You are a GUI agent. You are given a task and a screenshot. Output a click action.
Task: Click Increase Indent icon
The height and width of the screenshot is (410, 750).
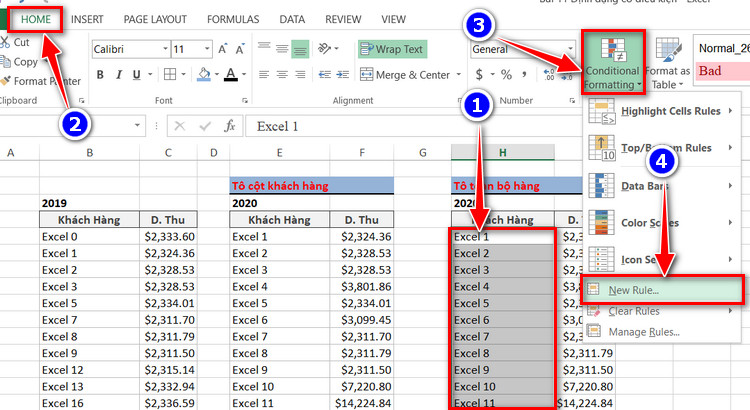pyautogui.click(x=342, y=75)
